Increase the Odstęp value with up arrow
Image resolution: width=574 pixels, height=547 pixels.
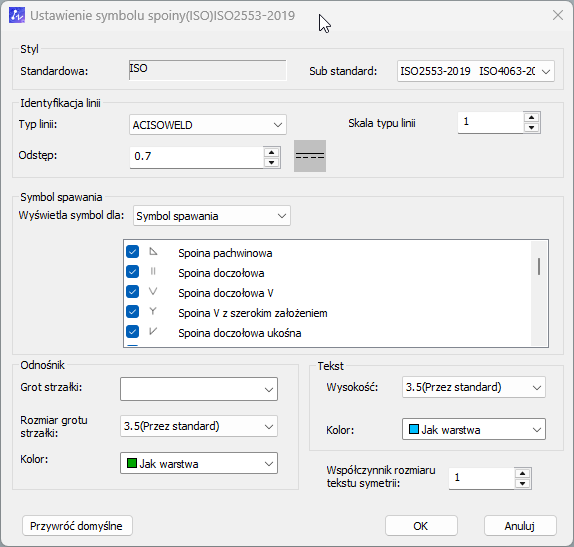point(271,153)
